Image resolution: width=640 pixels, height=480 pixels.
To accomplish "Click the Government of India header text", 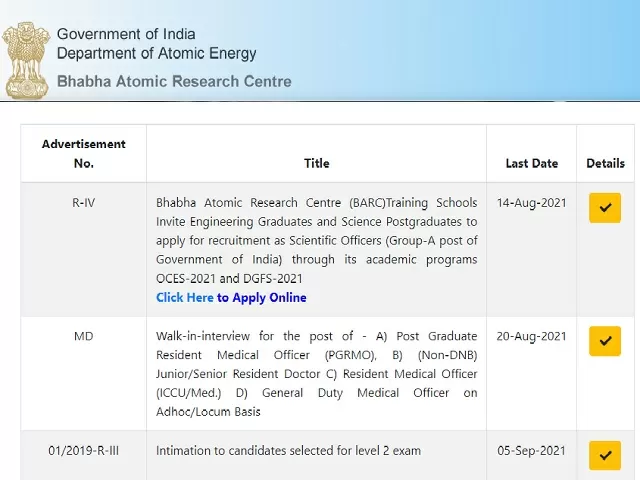I will click(x=126, y=34).
